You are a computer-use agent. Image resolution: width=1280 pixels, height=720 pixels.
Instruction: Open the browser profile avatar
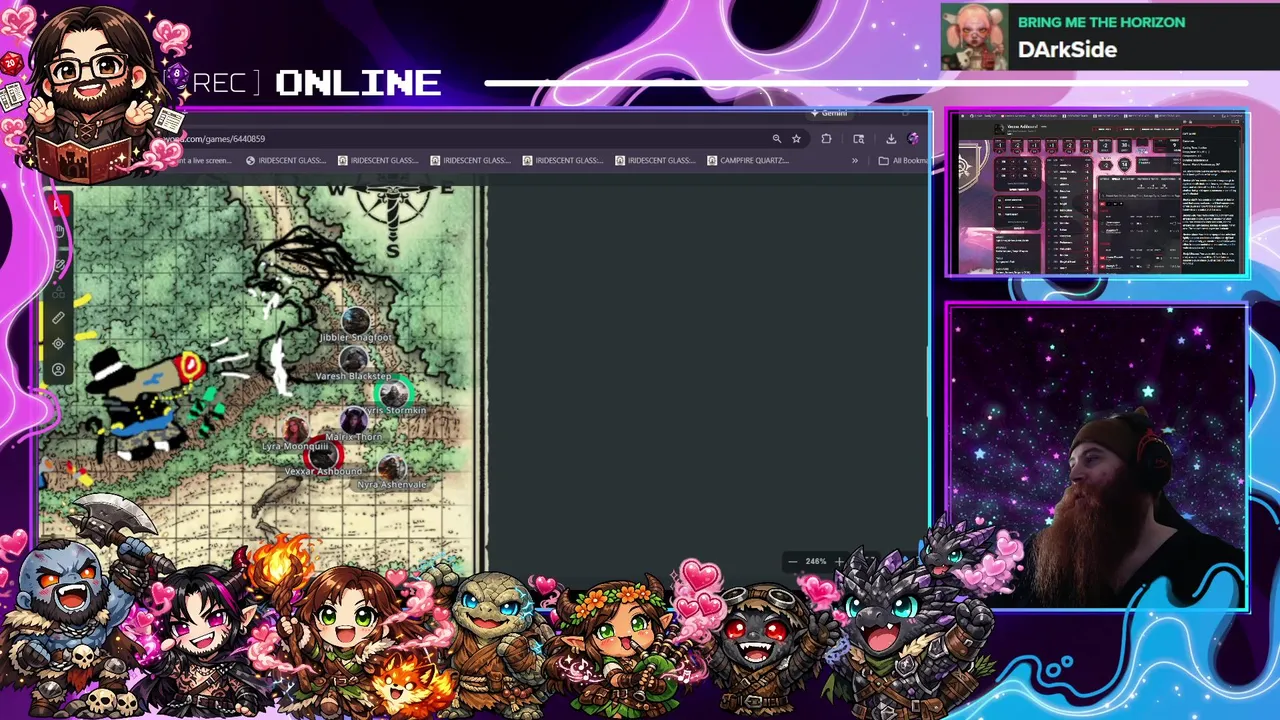coord(913,139)
